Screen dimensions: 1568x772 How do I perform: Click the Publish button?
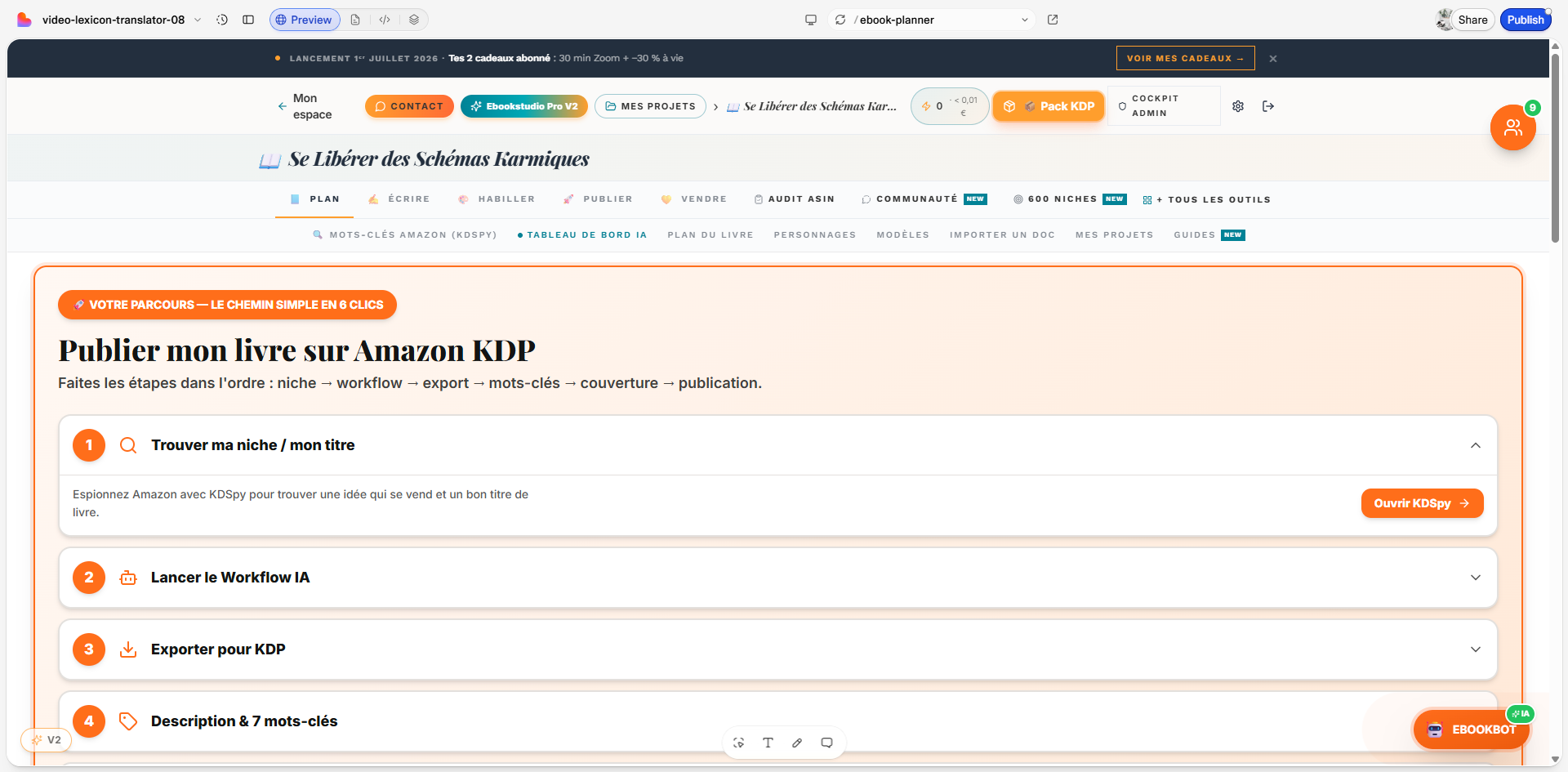tap(1526, 20)
